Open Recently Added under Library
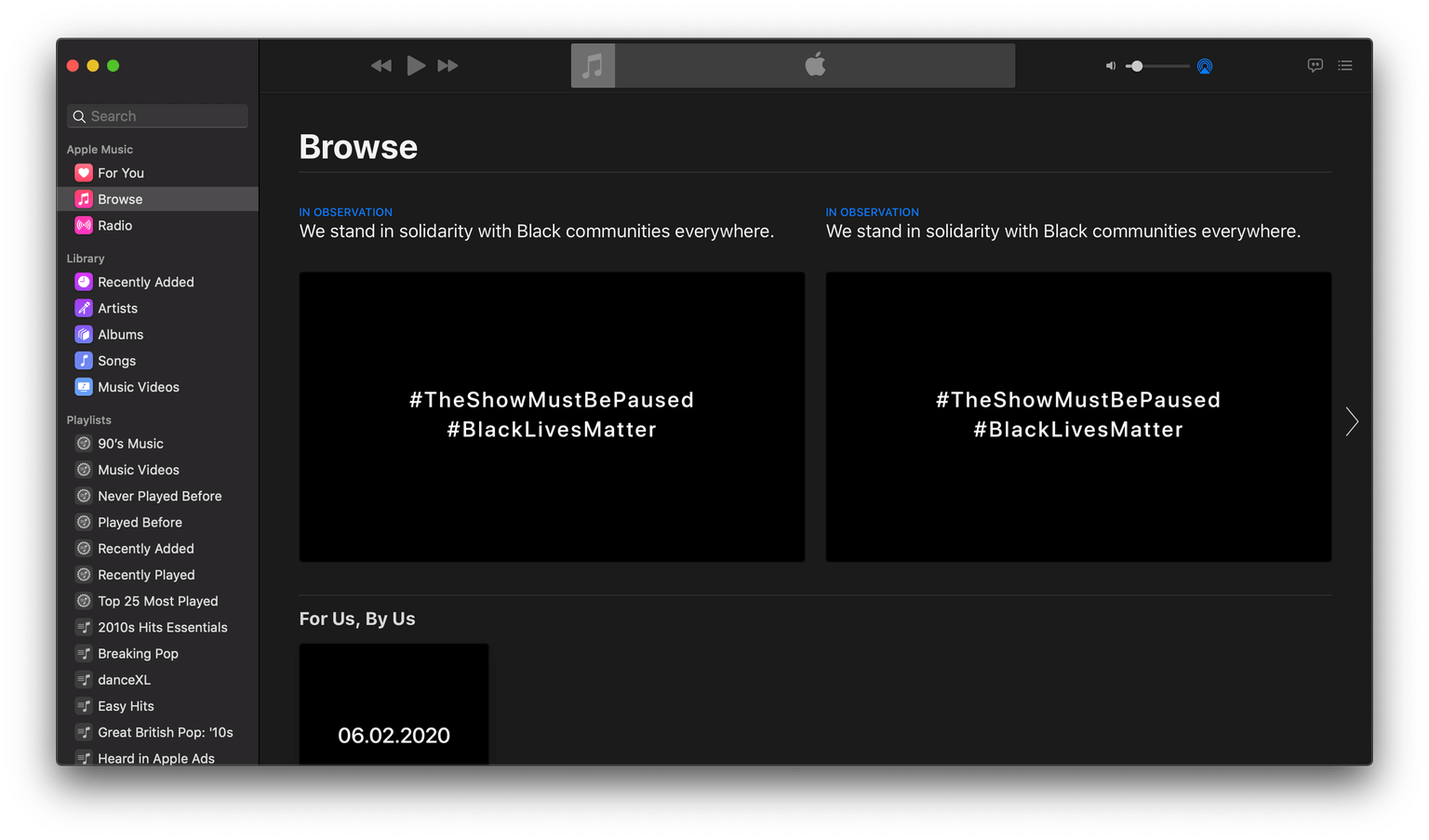Screen dimensions: 1429x840 [x=157, y=282]
